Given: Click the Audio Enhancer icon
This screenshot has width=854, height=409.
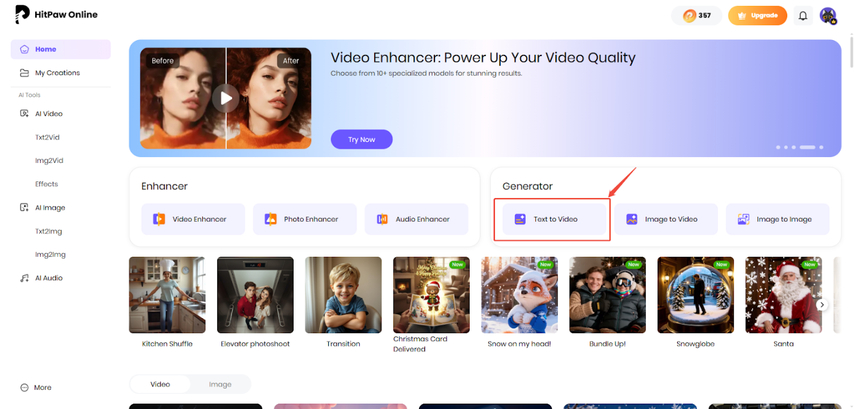Looking at the screenshot, I should click(382, 219).
